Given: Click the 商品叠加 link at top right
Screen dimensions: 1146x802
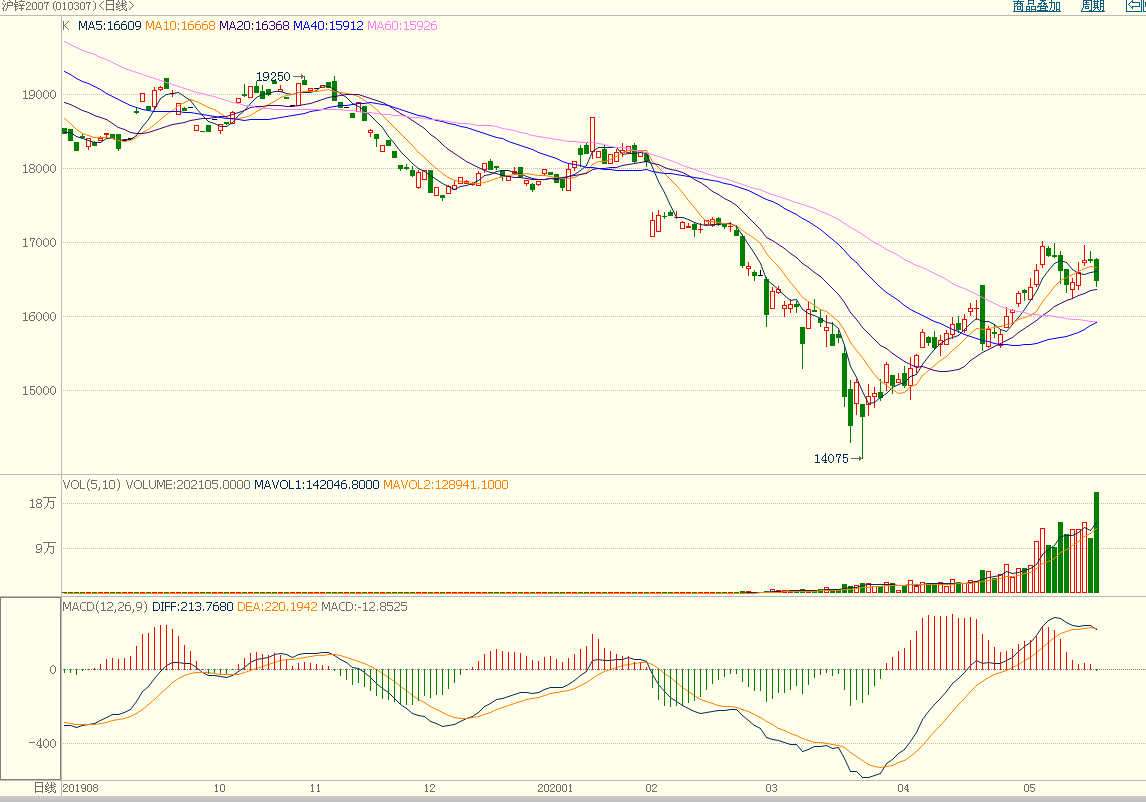Looking at the screenshot, I should pos(1036,7).
